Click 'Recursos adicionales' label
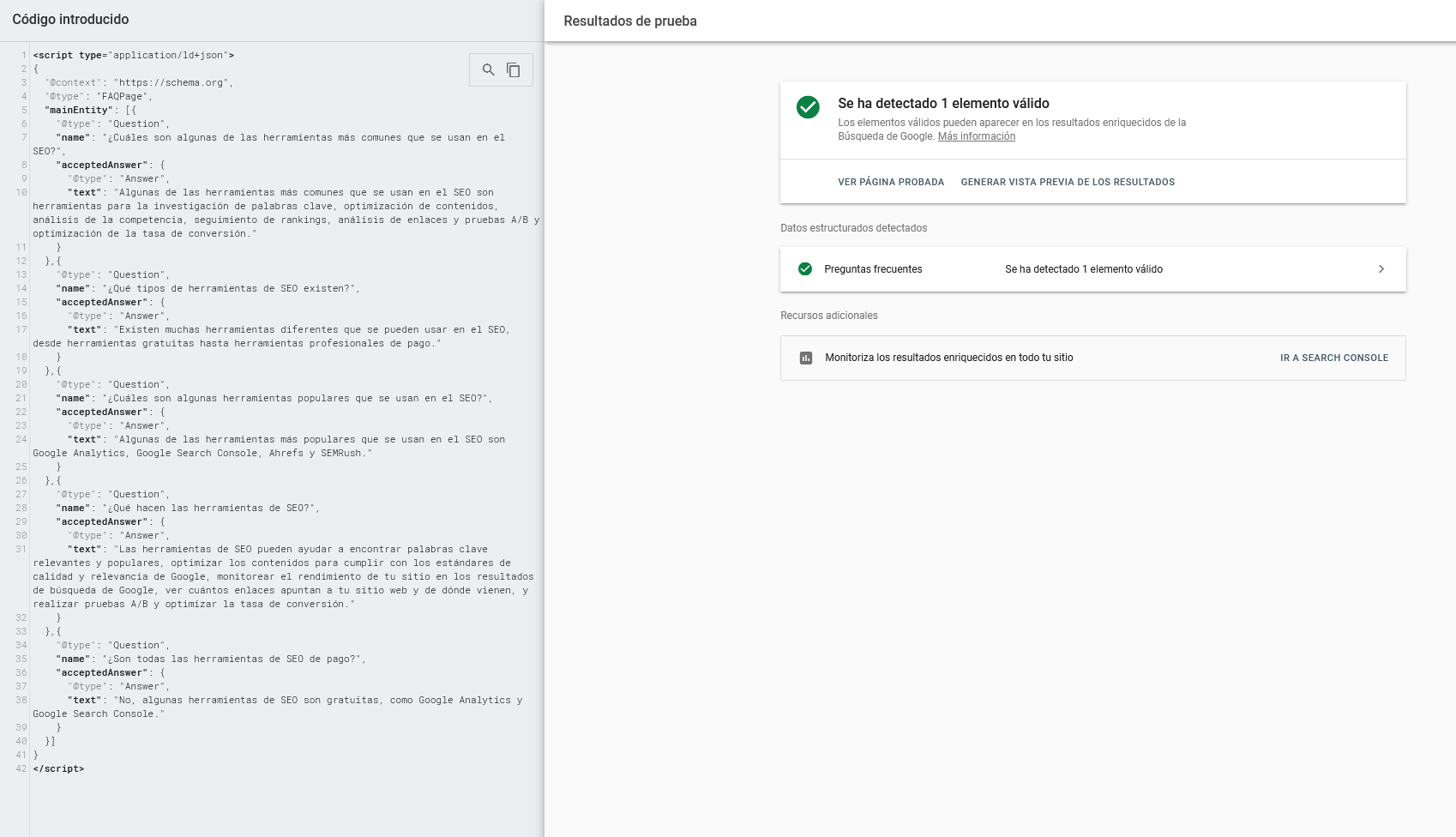This screenshot has height=837, width=1456. tap(829, 316)
